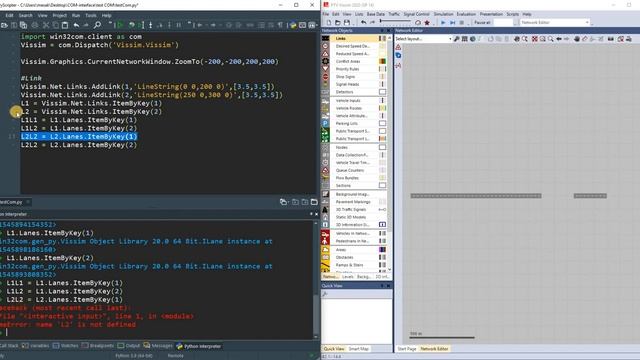This screenshot has height=360, width=640.
Task: Click the Pause at input field
Action: click(x=503, y=22)
